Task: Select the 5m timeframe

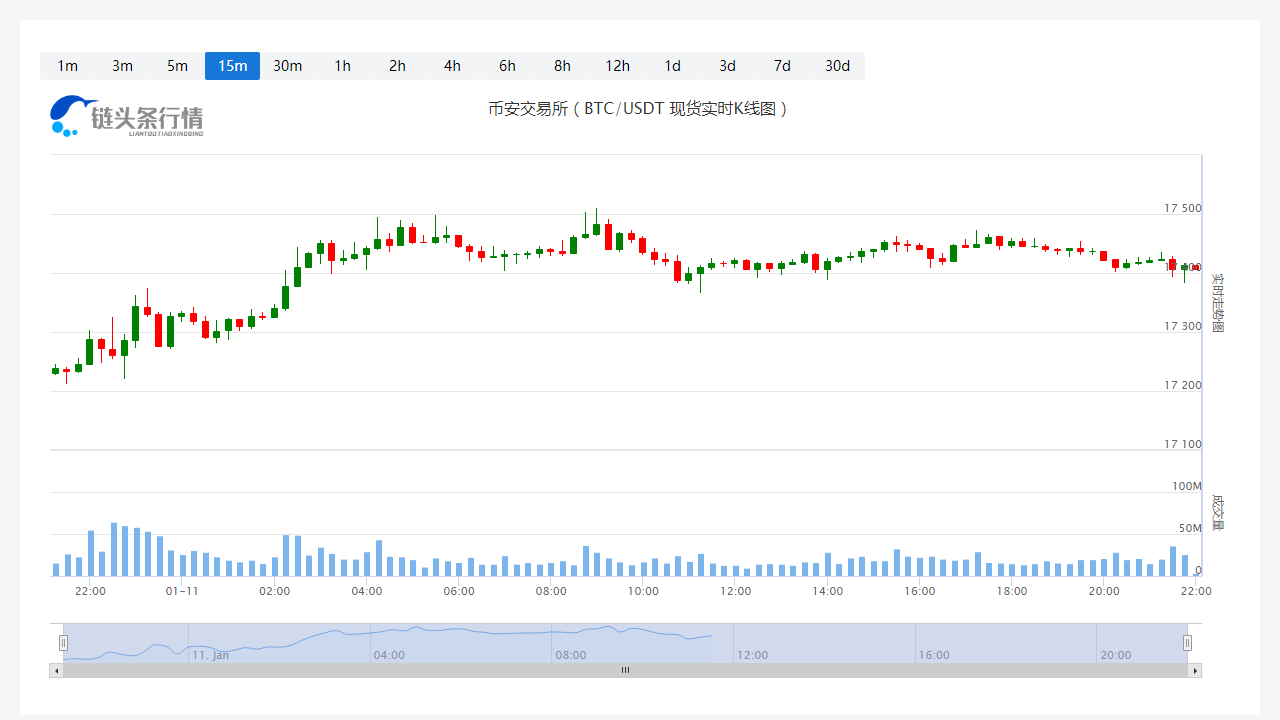Action: point(177,66)
